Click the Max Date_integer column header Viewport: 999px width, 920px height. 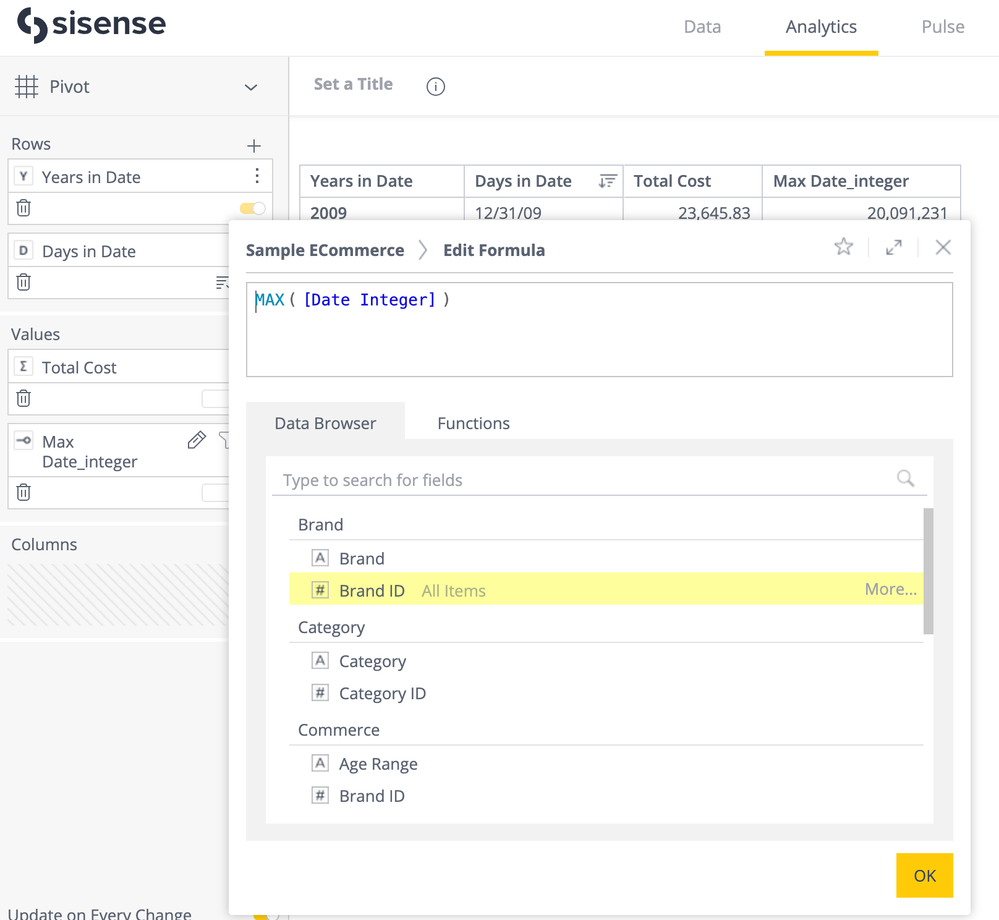coord(861,181)
